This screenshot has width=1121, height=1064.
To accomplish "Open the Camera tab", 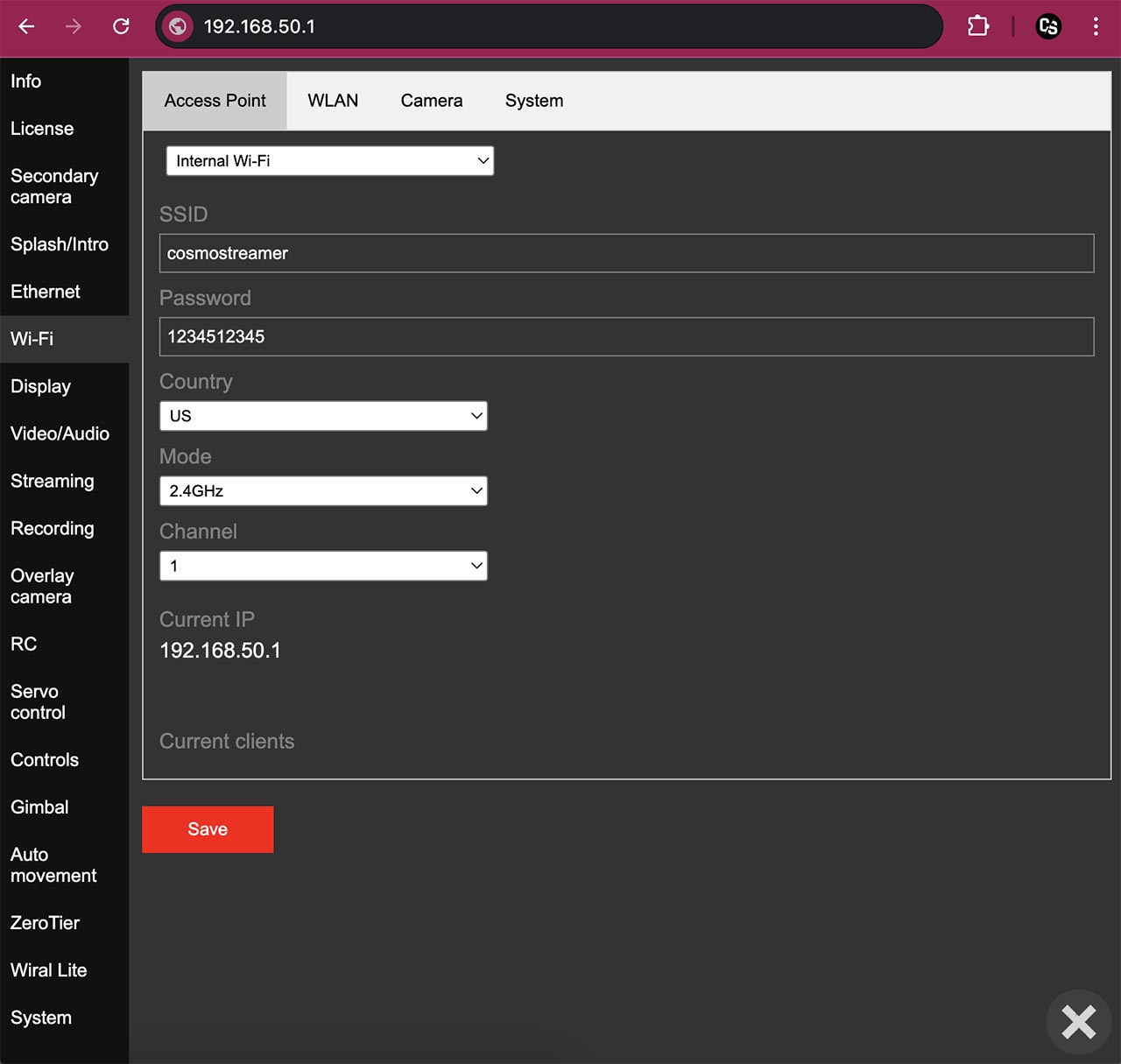I will 432,101.
